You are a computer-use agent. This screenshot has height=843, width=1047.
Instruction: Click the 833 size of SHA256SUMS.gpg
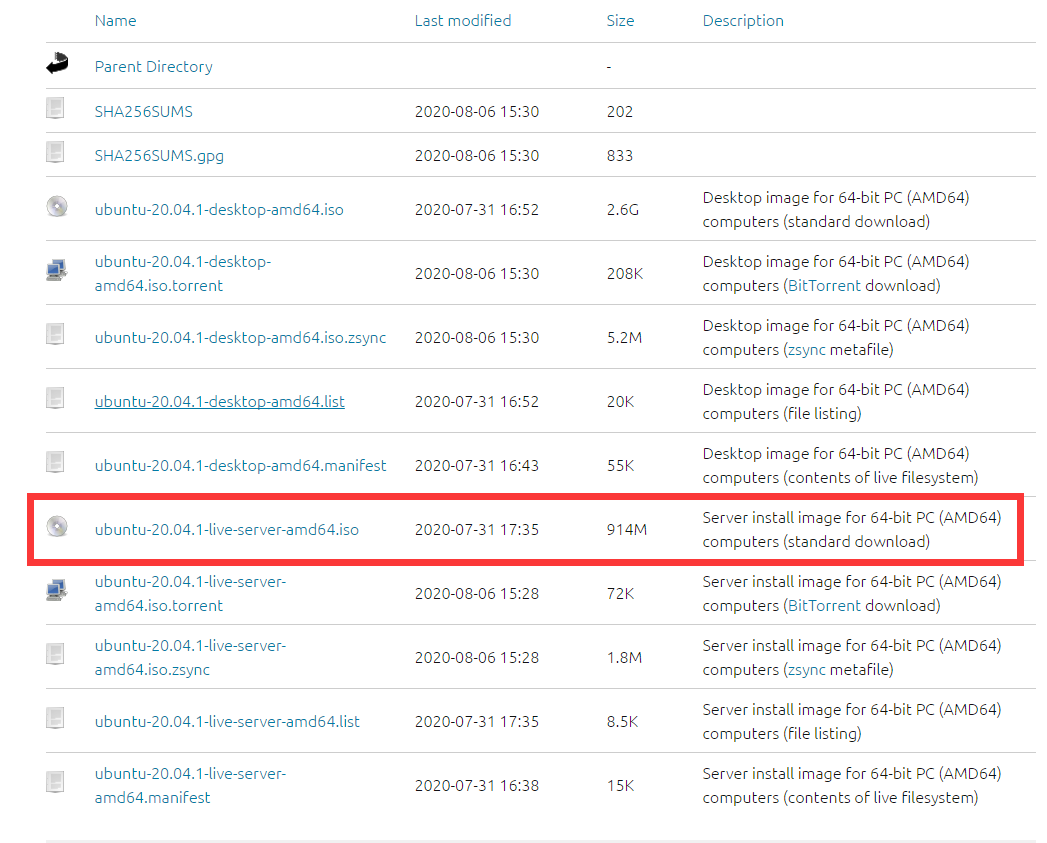620,156
